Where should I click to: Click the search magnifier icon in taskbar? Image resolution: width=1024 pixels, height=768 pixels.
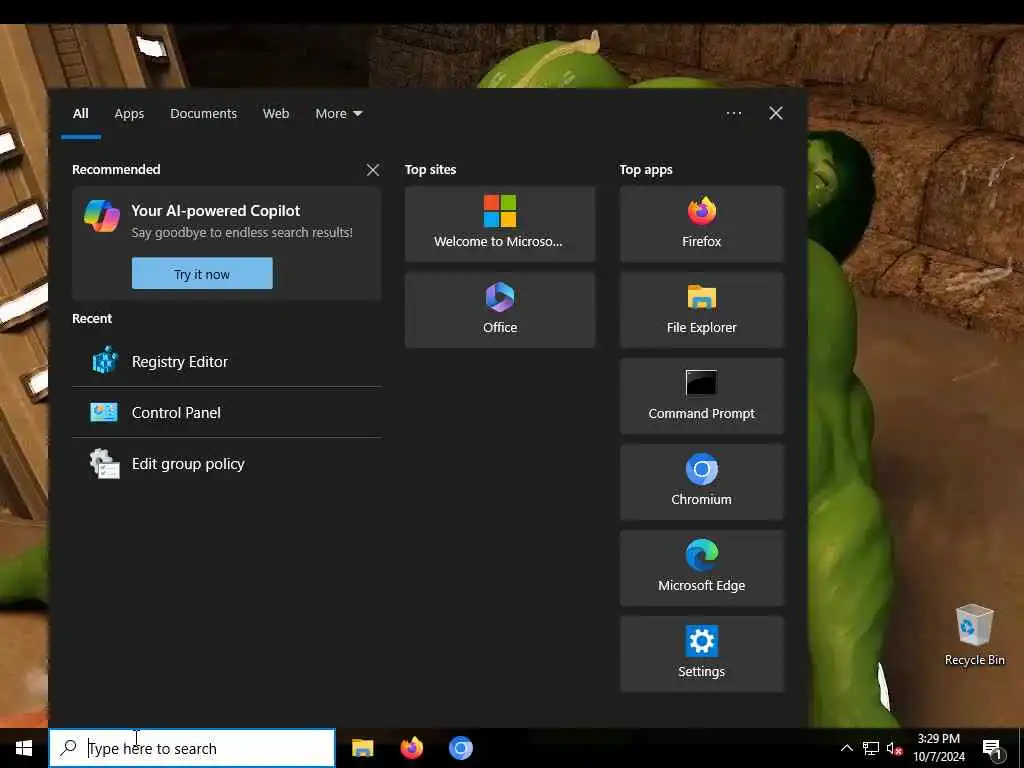(x=69, y=748)
